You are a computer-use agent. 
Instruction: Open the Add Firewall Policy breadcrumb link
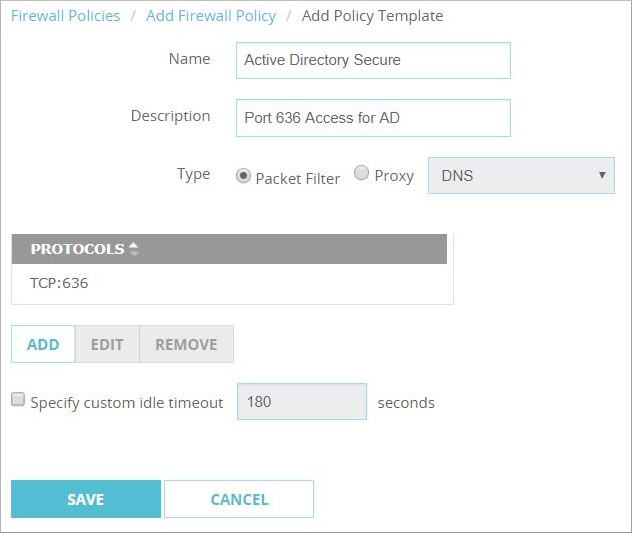[x=211, y=16]
